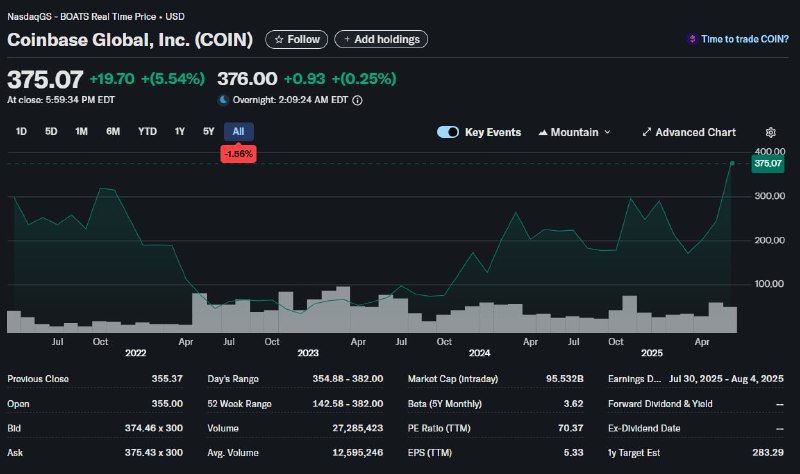
Task: Click the Add holdings button
Action: [x=381, y=39]
